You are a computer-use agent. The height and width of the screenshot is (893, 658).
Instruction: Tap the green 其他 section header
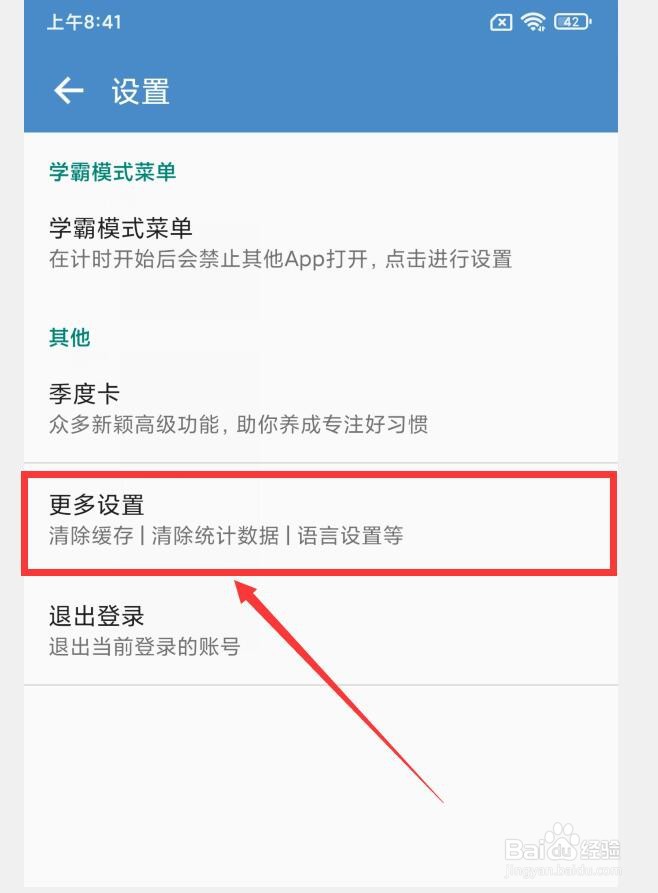click(x=70, y=337)
